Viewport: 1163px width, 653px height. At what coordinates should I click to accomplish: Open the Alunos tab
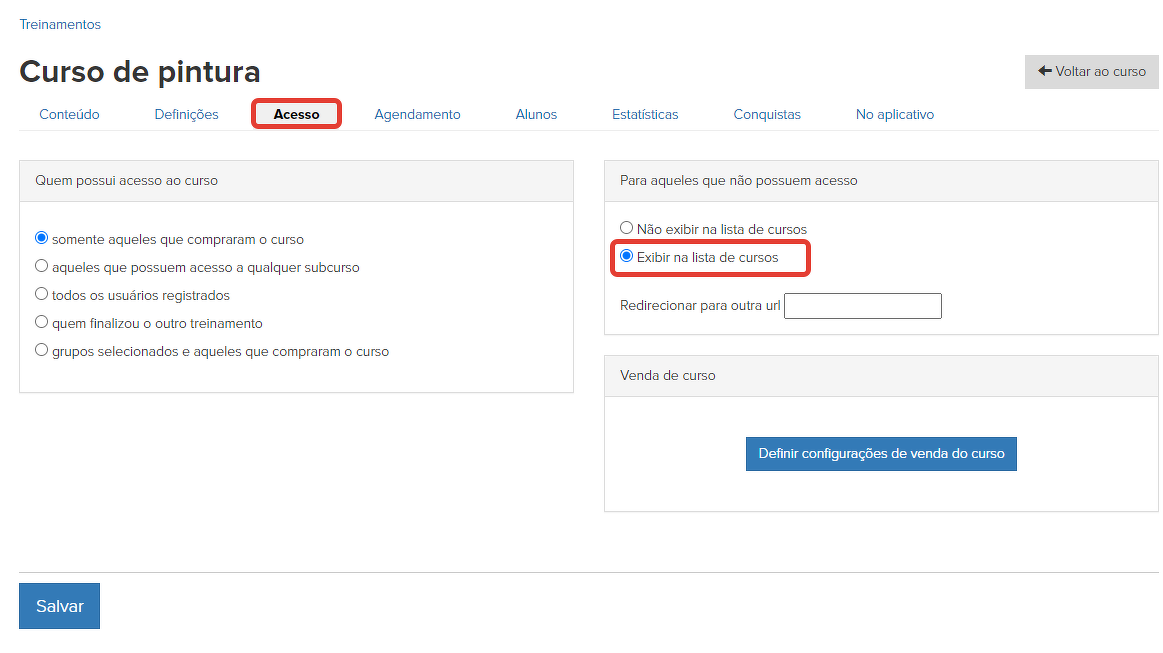[x=536, y=114]
